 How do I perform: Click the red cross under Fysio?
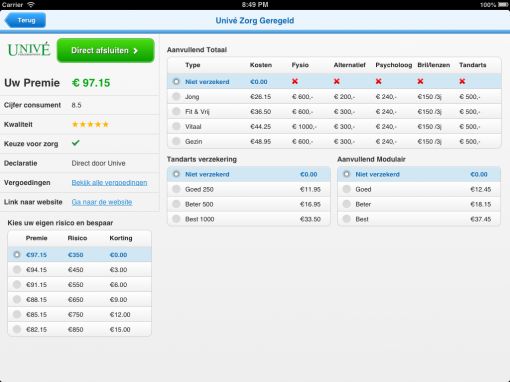[x=295, y=81]
